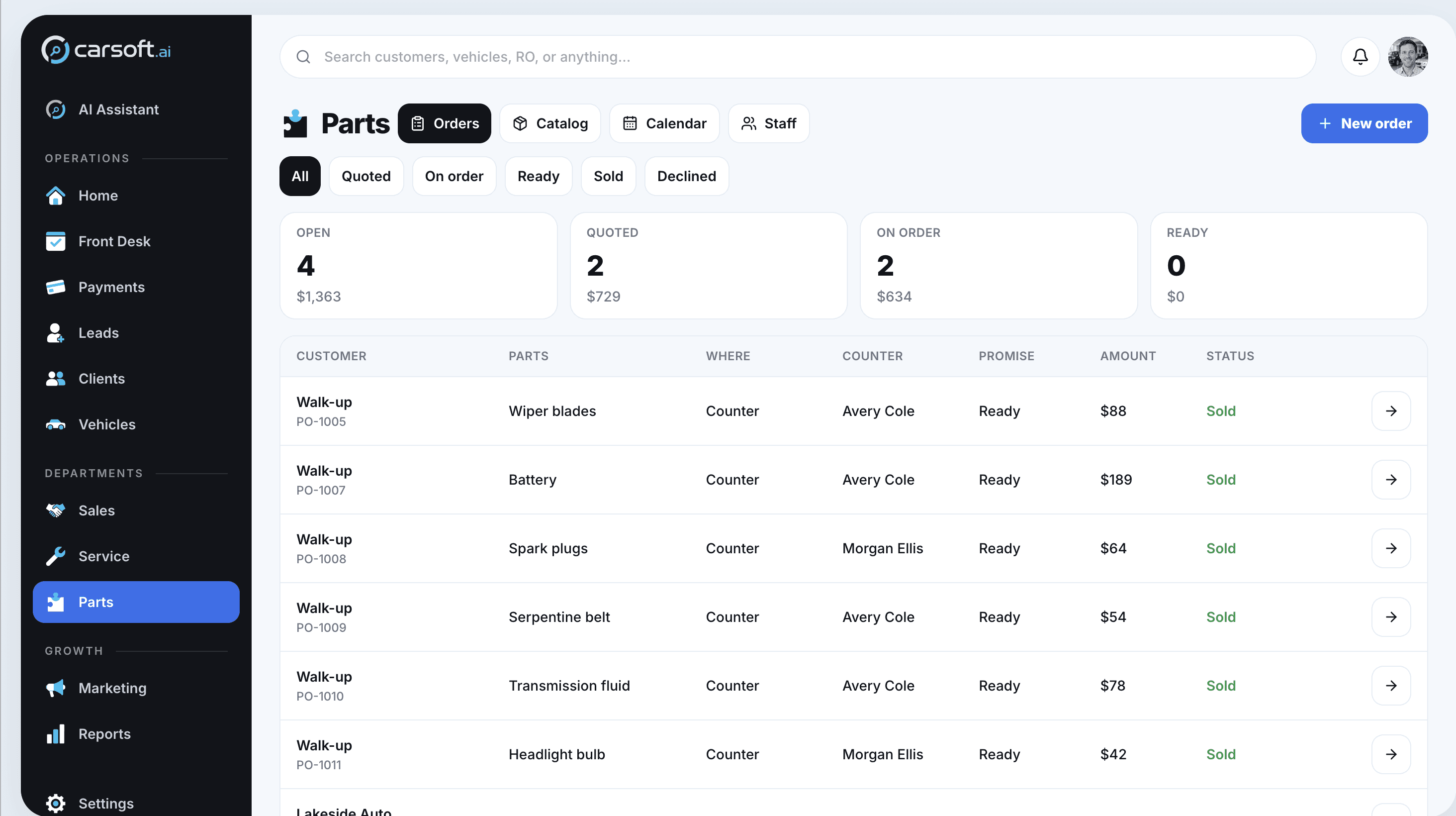Click the STATUS column header

pyautogui.click(x=1230, y=356)
